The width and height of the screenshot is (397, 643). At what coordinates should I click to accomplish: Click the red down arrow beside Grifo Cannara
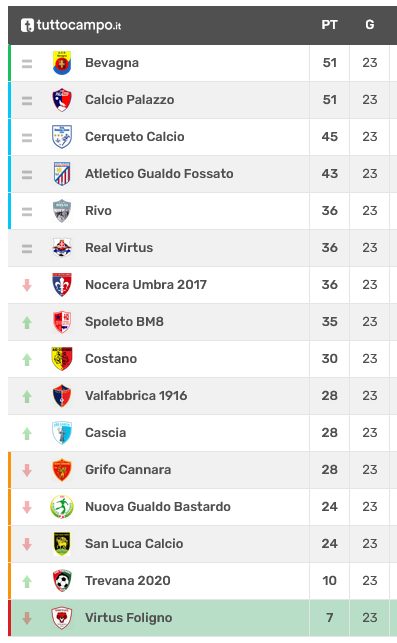tap(27, 470)
